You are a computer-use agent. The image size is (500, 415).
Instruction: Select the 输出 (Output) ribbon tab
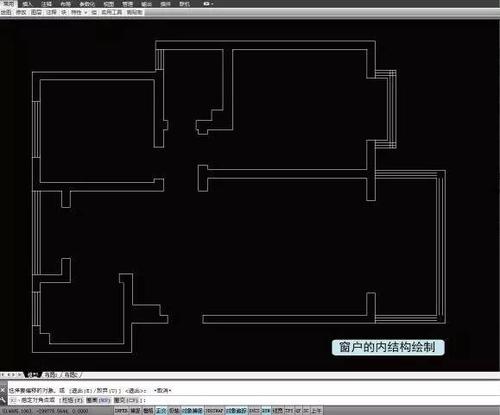click(x=146, y=4)
